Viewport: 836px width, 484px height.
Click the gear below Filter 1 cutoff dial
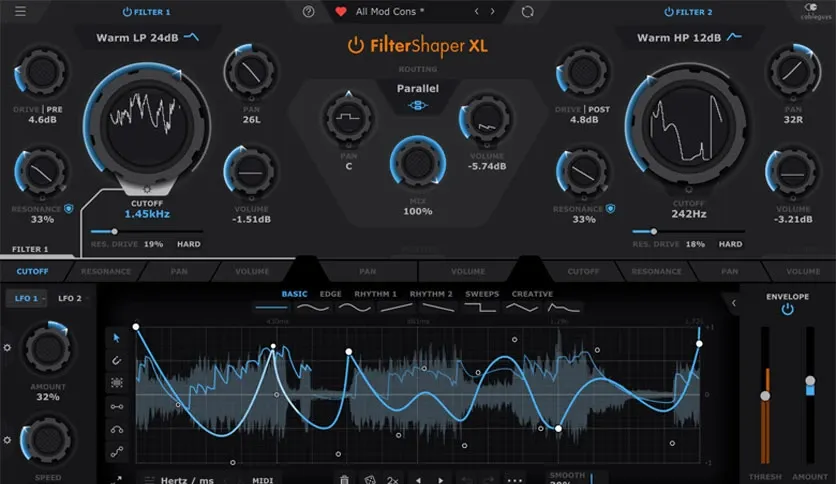tap(147, 189)
